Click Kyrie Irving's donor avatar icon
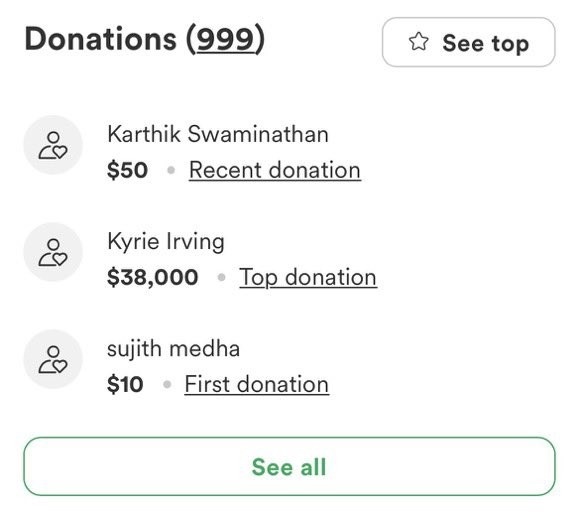 pyautogui.click(x=53, y=252)
